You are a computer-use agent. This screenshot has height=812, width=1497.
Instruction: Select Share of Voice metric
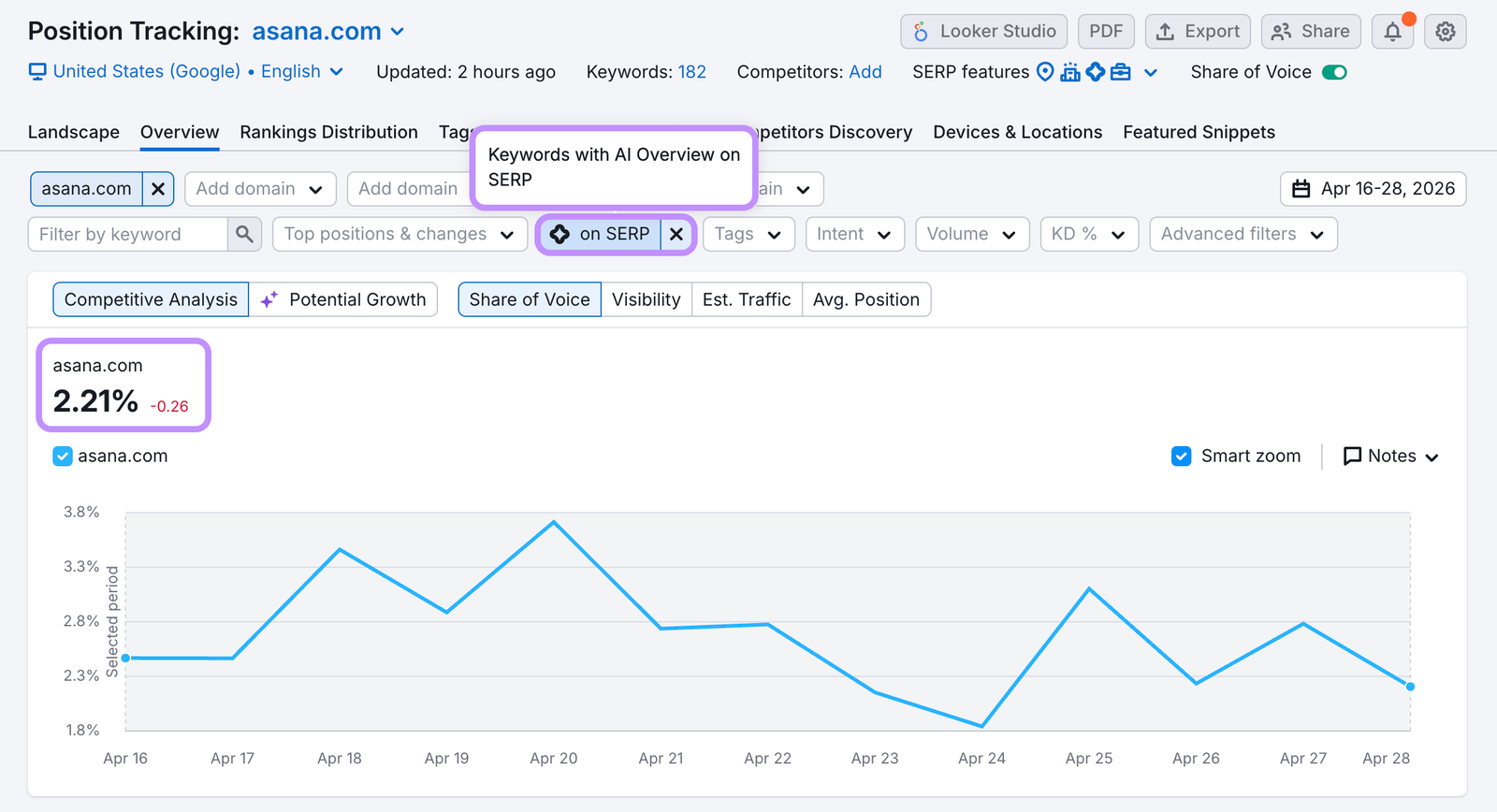(x=530, y=299)
